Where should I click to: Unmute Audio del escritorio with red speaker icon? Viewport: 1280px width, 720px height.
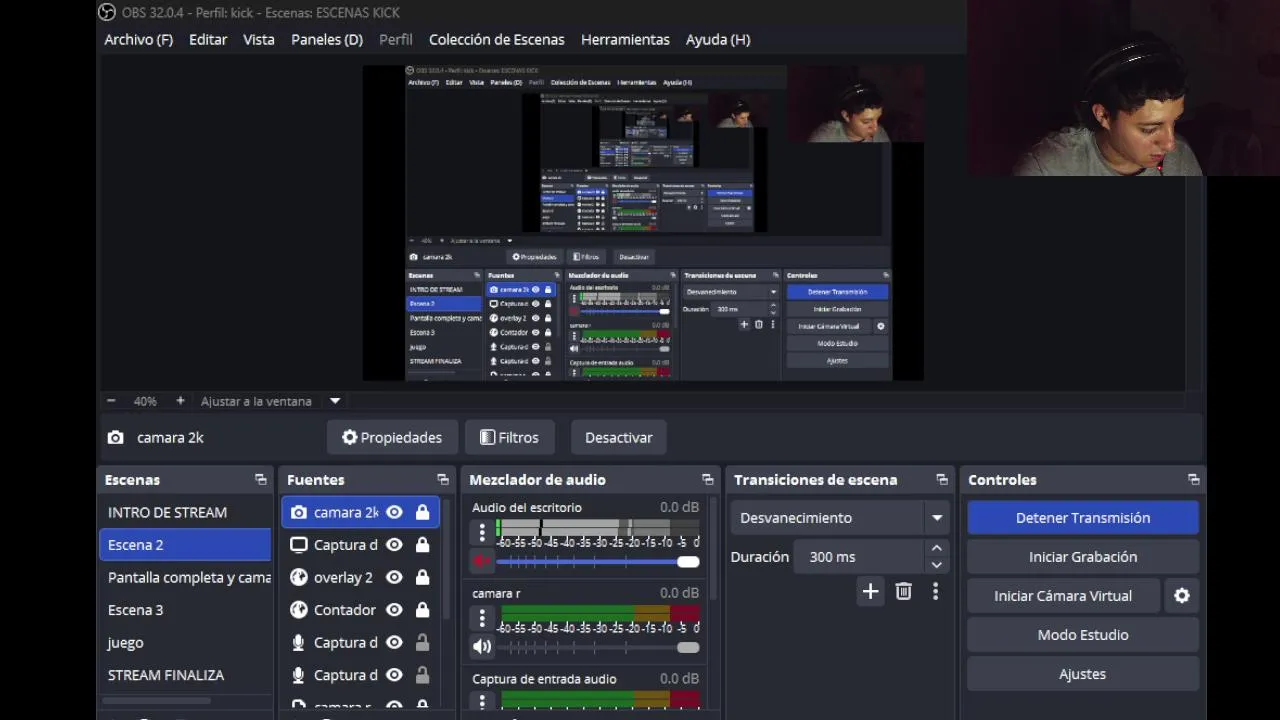482,562
